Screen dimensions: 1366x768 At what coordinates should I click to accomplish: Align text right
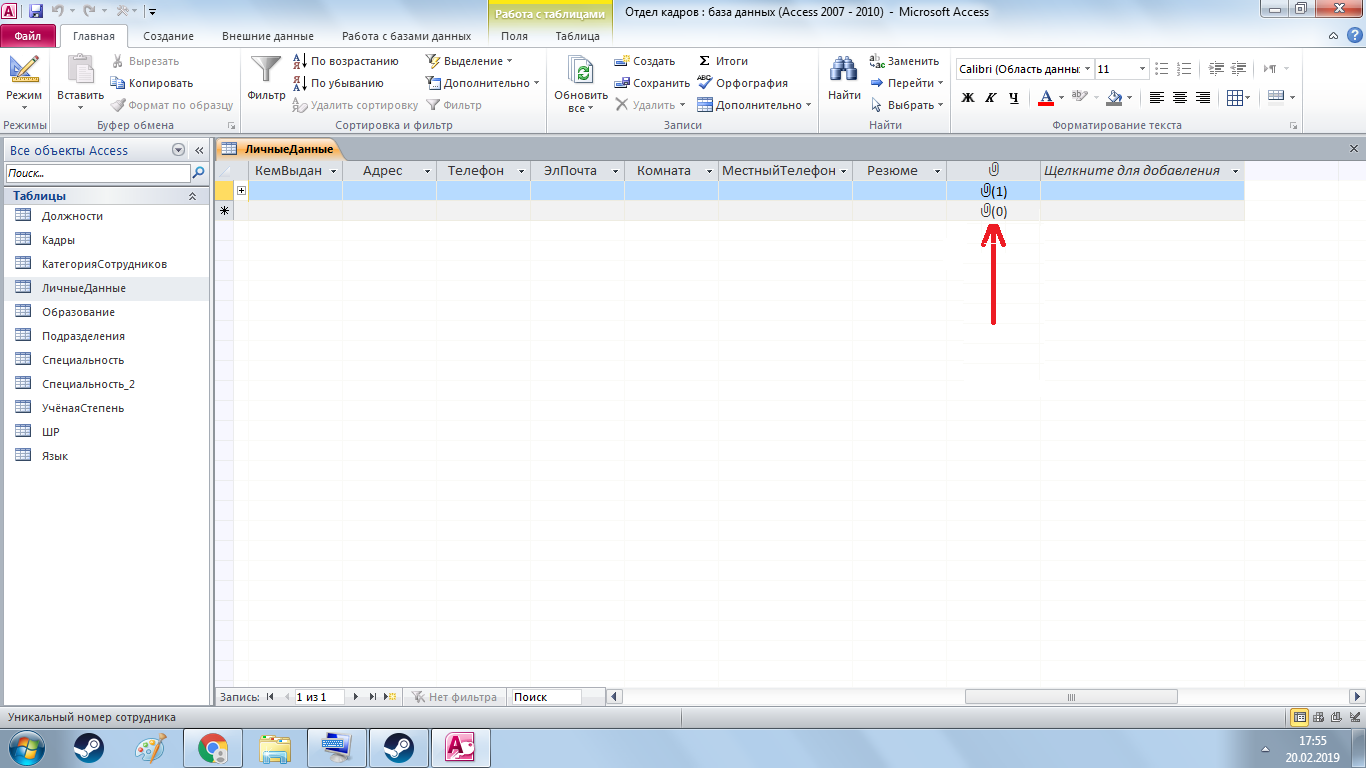tap(1203, 97)
